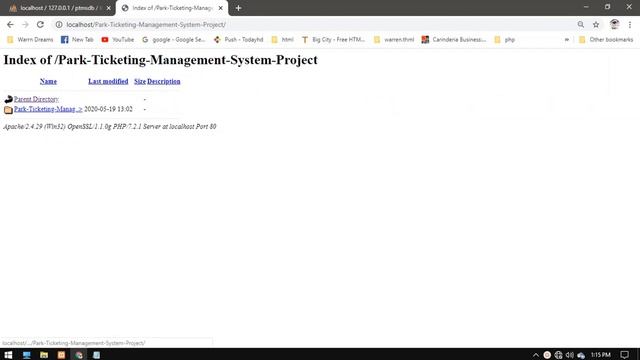Screen dimensions: 640x360
Task: Open the php bookmark folder
Action: (x=504, y=40)
